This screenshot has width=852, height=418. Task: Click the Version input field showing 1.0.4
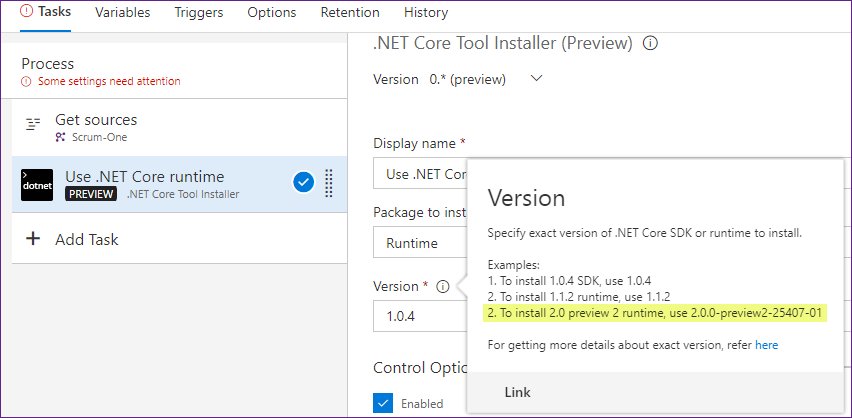tap(419, 316)
